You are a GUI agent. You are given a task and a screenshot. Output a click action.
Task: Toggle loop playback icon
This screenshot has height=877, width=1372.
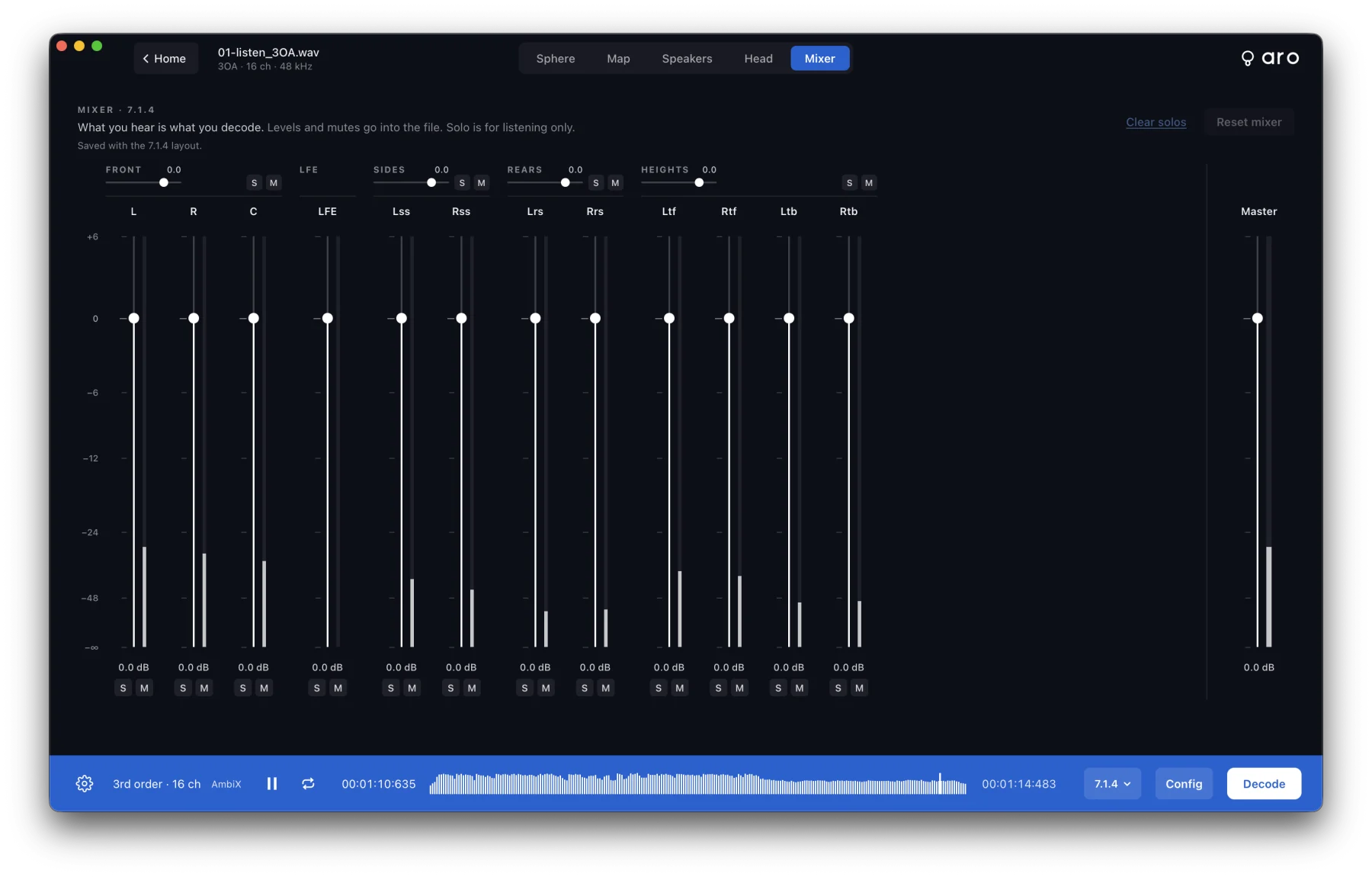pos(308,783)
